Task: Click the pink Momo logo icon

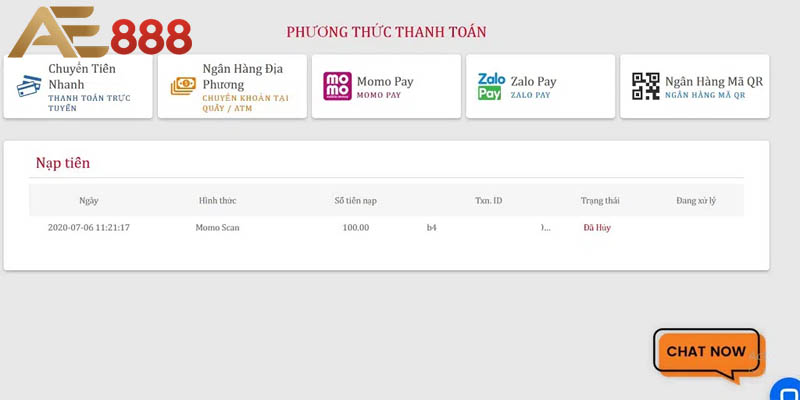Action: click(x=337, y=86)
